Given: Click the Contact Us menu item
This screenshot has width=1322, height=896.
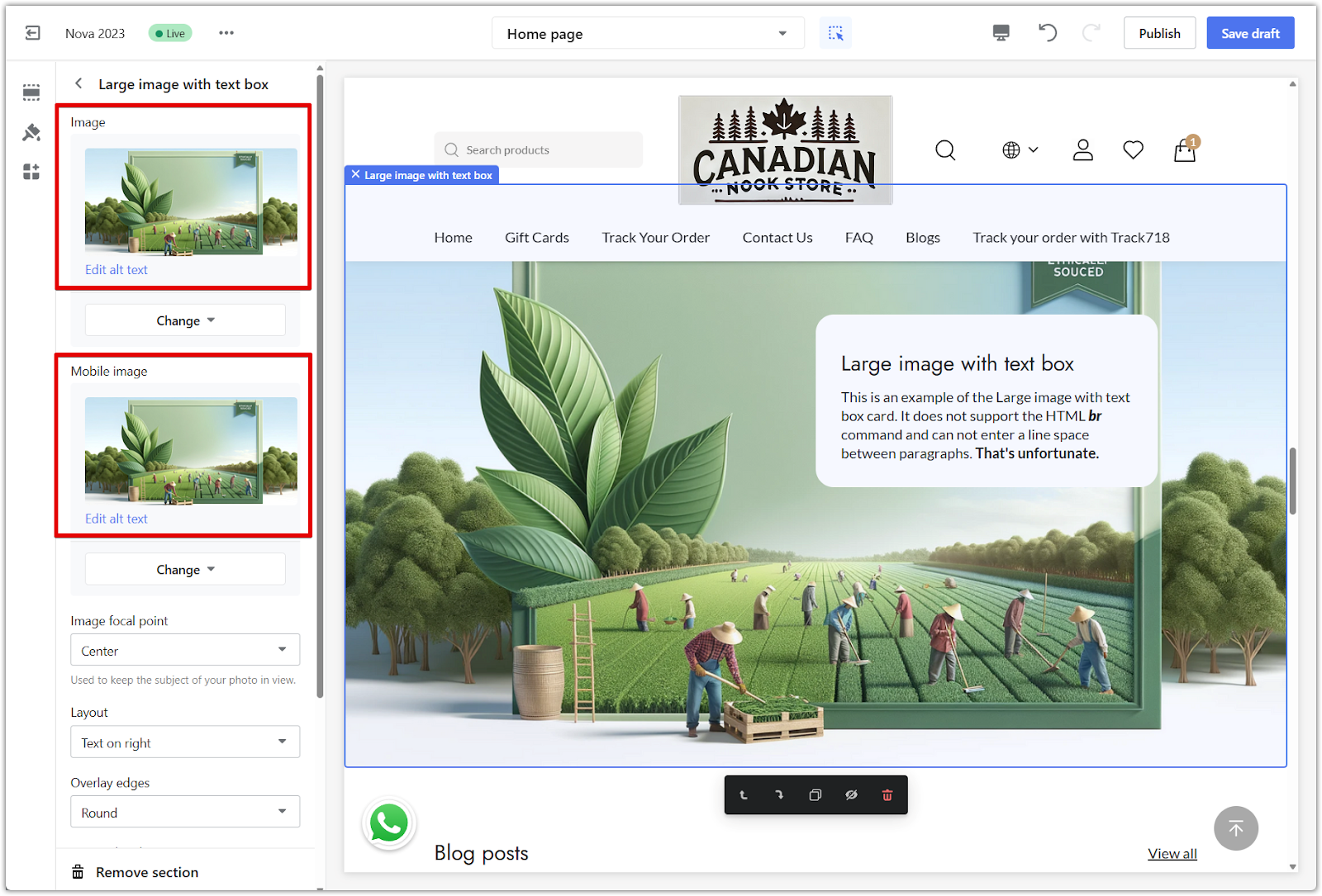Looking at the screenshot, I should click(x=778, y=238).
